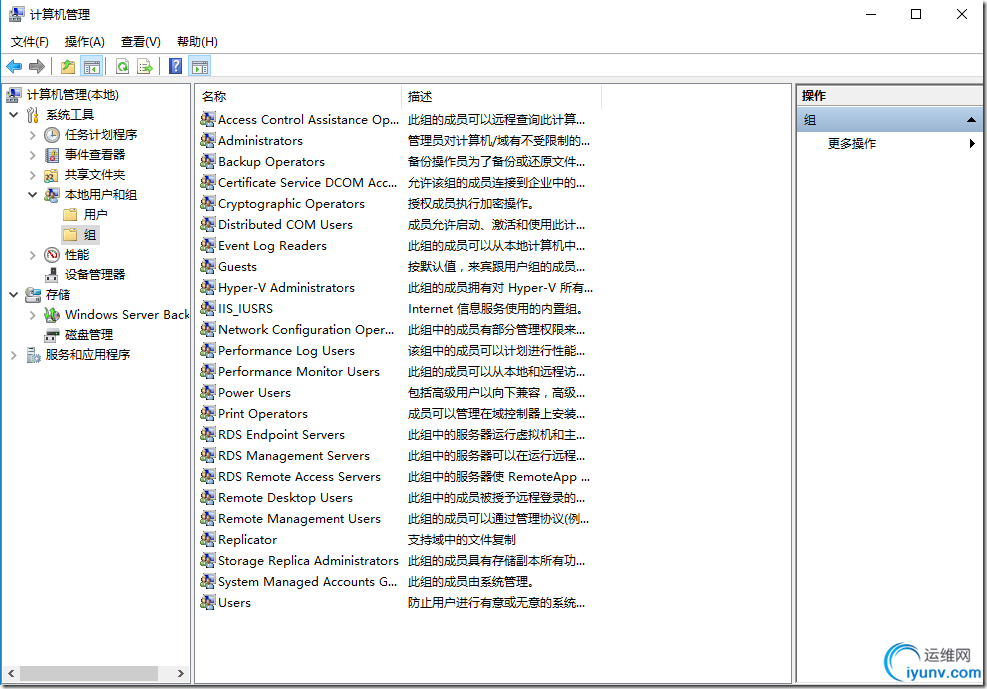Click the Users group icon
Screen dimensions: 987x689
[208, 602]
